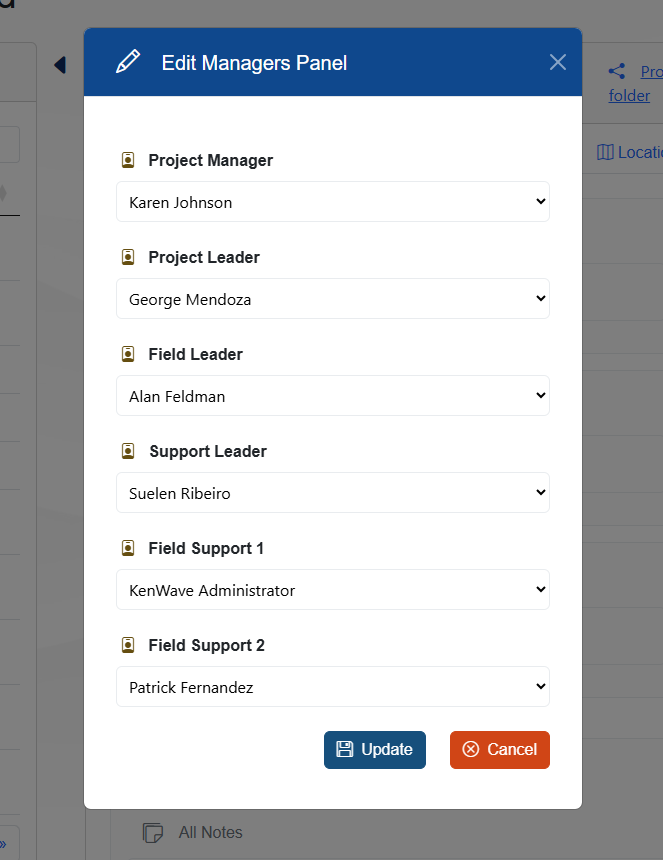Expand the Support Leader dropdown

333,493
